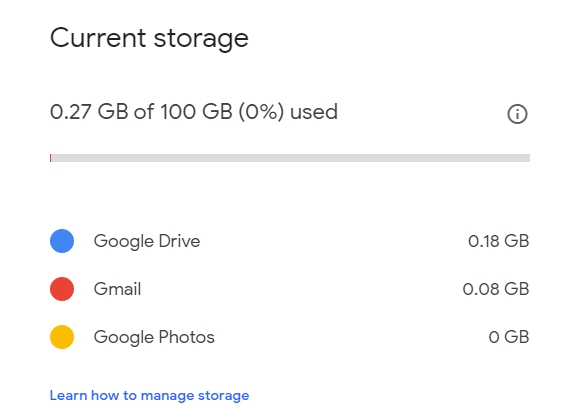Click the word storage in the heading
The width and height of the screenshot is (587, 408).
201,39
